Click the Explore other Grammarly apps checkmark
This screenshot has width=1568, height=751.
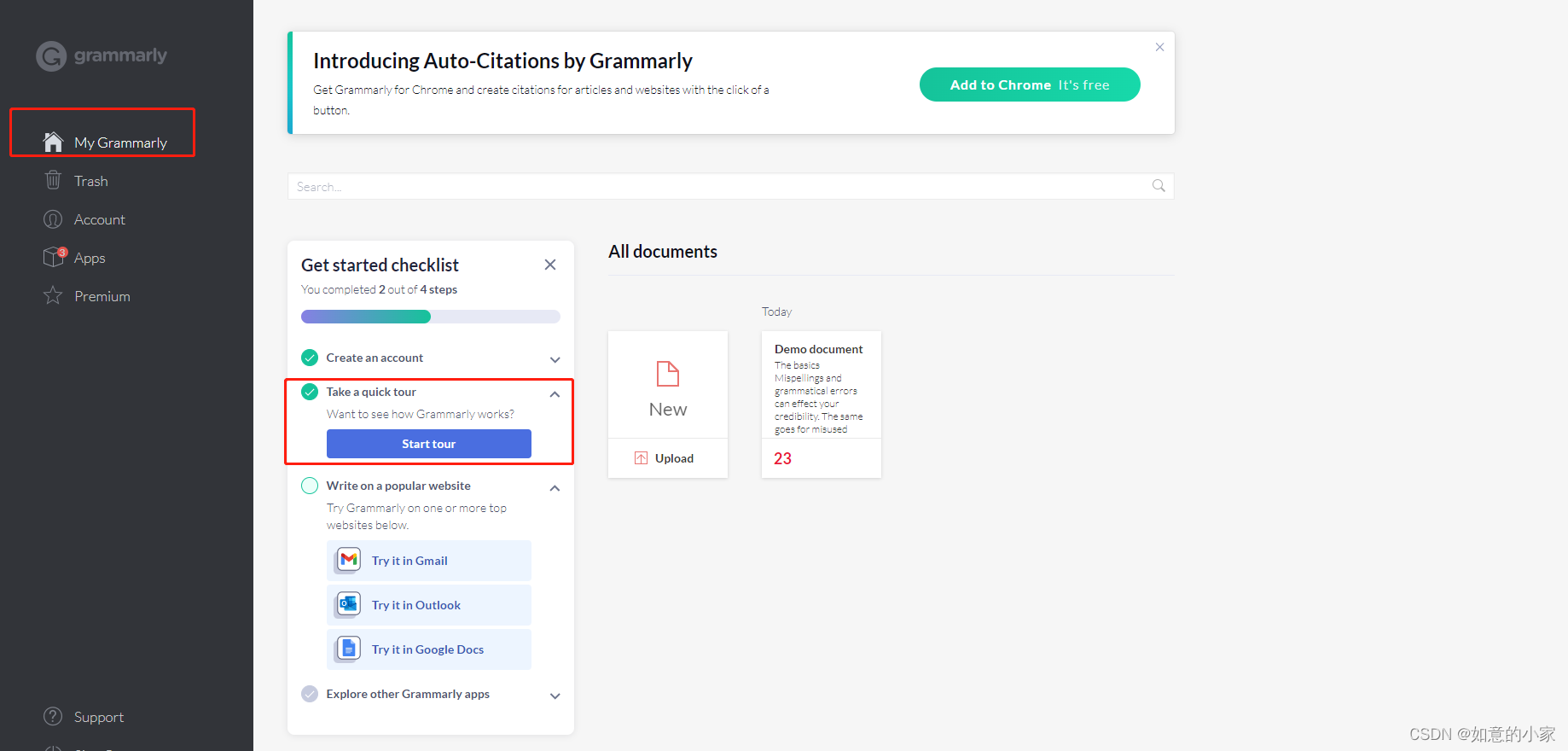310,694
